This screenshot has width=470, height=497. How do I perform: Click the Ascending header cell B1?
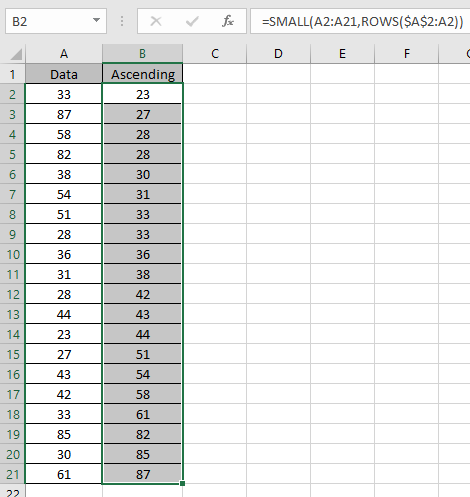[143, 74]
